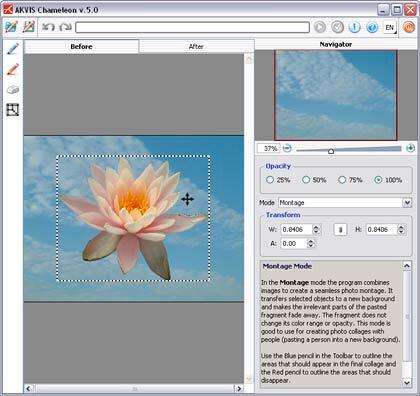Open help question mark button

[372, 27]
